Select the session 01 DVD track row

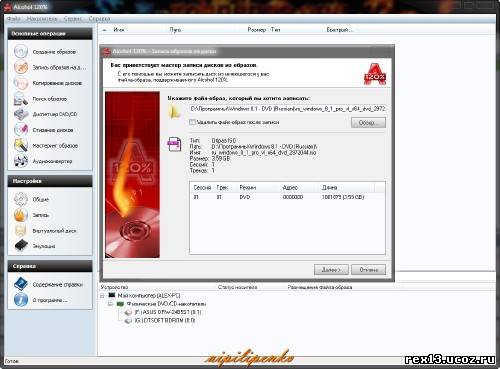point(287,197)
